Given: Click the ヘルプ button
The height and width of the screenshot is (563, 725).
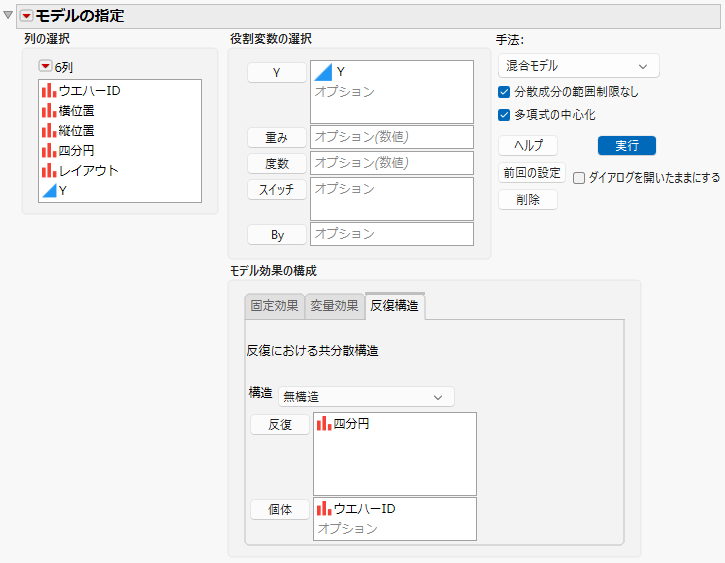Looking at the screenshot, I should tap(528, 146).
